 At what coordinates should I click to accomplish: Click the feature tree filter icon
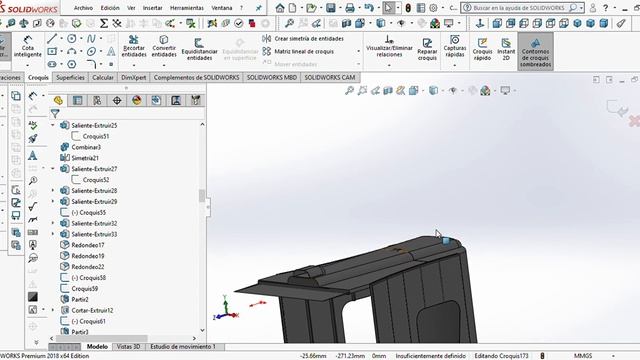click(55, 114)
